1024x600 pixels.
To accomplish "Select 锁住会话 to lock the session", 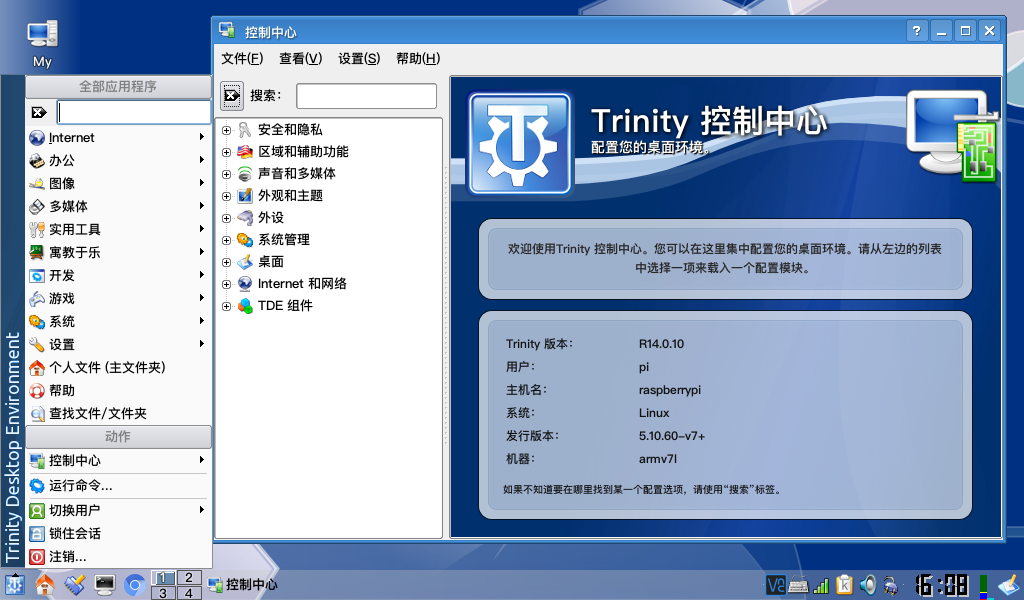I will [x=118, y=533].
